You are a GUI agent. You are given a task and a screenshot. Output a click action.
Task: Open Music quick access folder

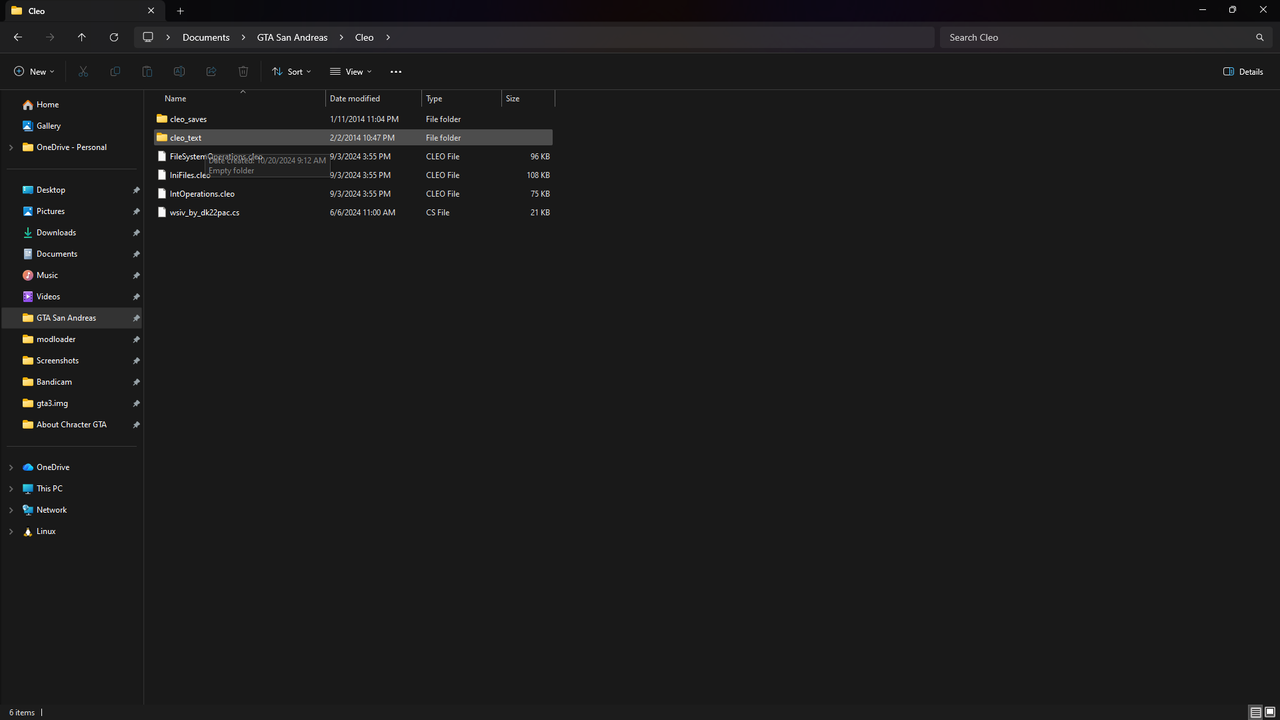47,275
